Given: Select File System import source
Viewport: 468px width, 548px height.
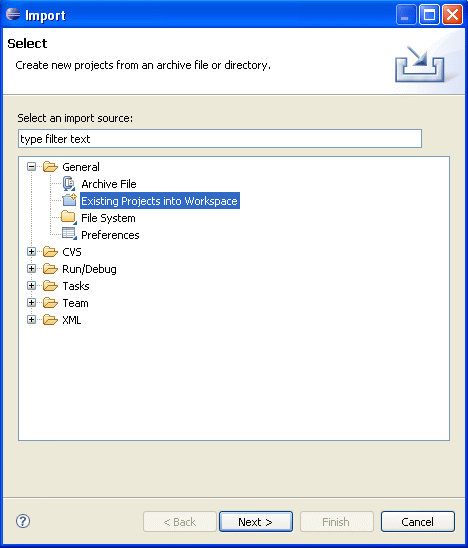Looking at the screenshot, I should click(108, 218).
